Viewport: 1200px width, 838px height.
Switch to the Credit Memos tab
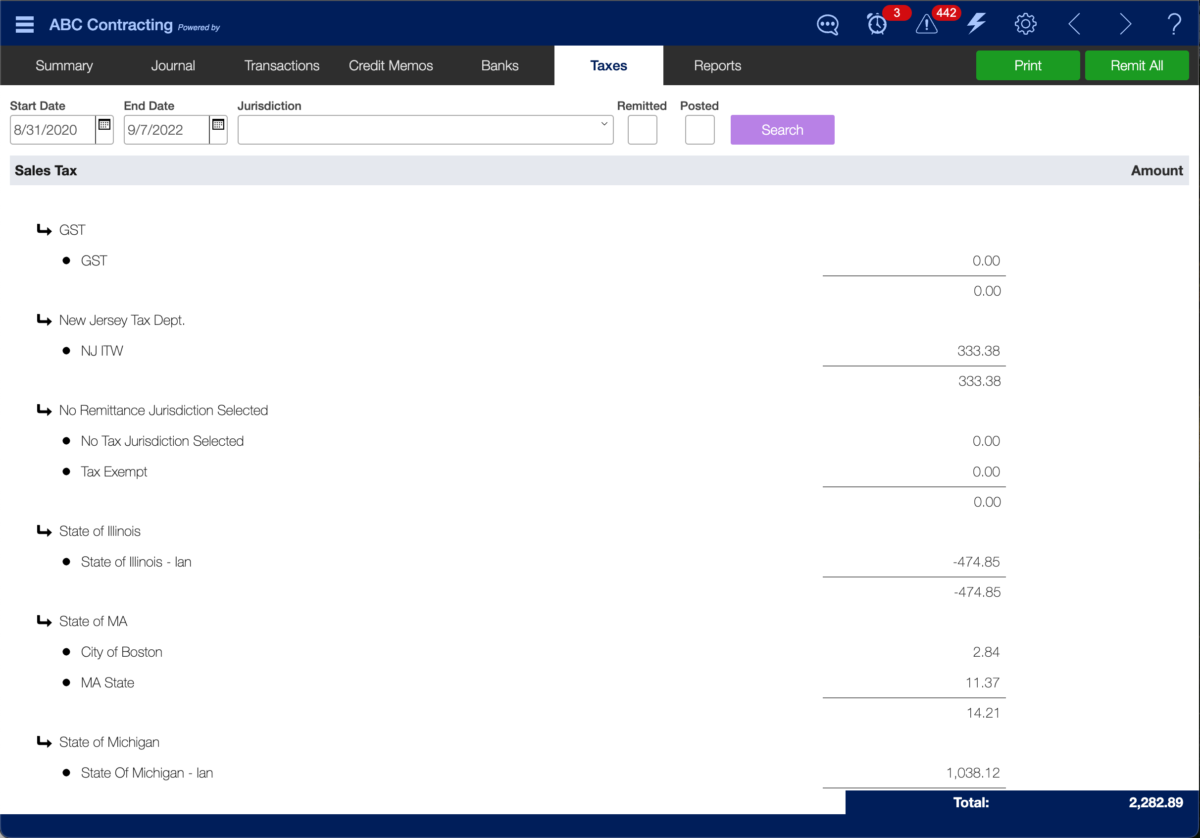pyautogui.click(x=391, y=66)
